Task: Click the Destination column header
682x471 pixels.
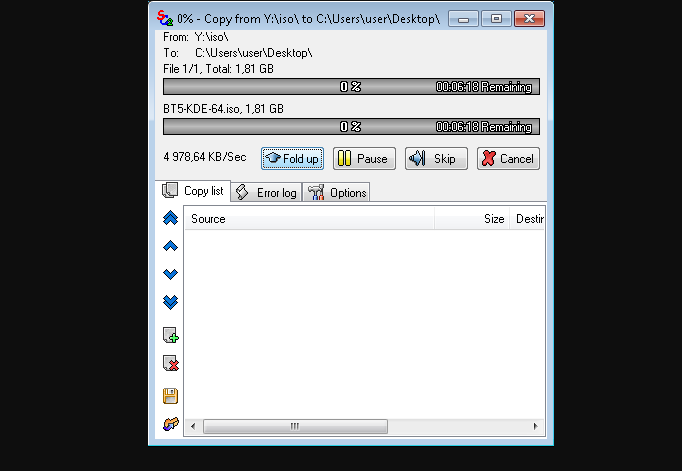Action: point(527,219)
